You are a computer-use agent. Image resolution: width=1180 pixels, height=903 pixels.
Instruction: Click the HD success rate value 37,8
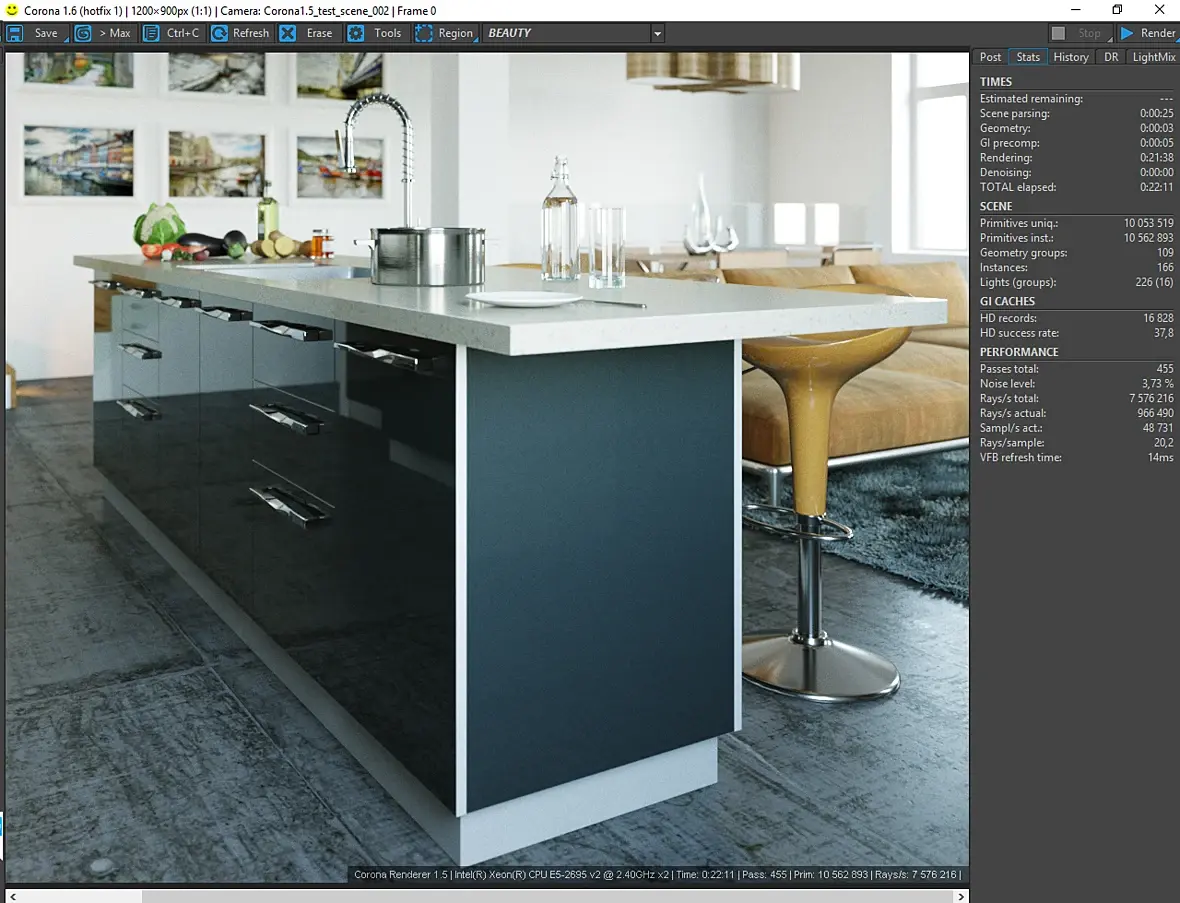pos(1163,333)
